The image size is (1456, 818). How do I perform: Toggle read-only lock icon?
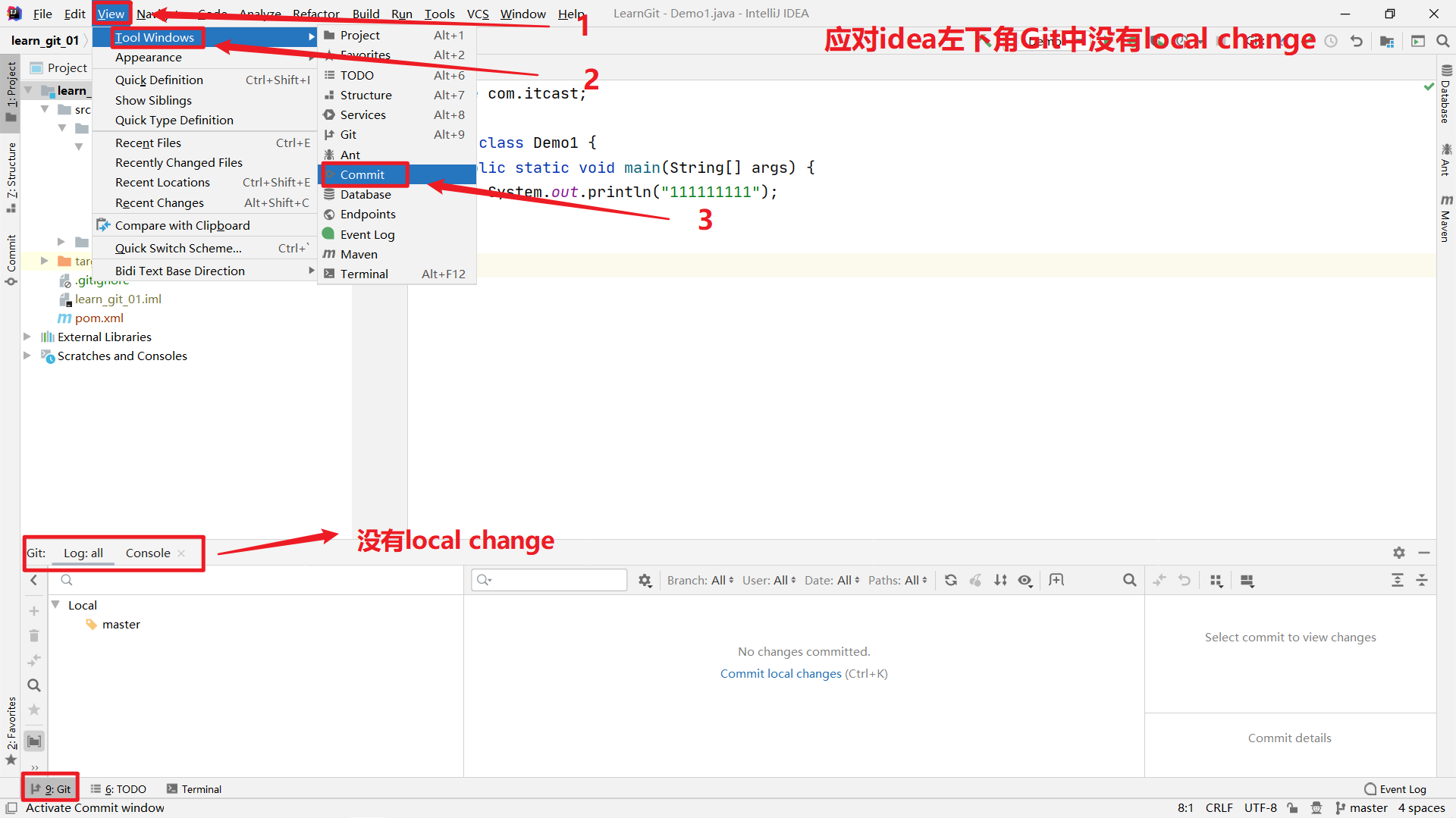coord(1293,807)
